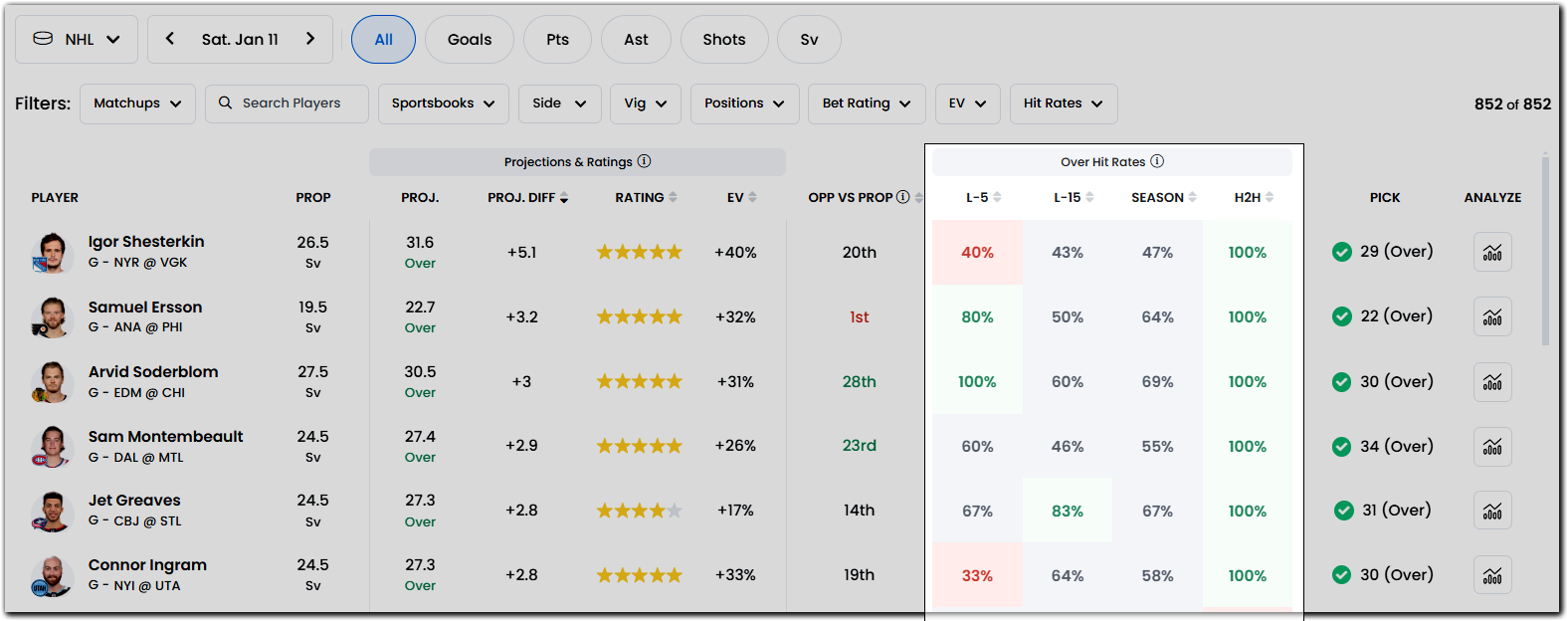Sort by the L-15 column

point(1067,196)
